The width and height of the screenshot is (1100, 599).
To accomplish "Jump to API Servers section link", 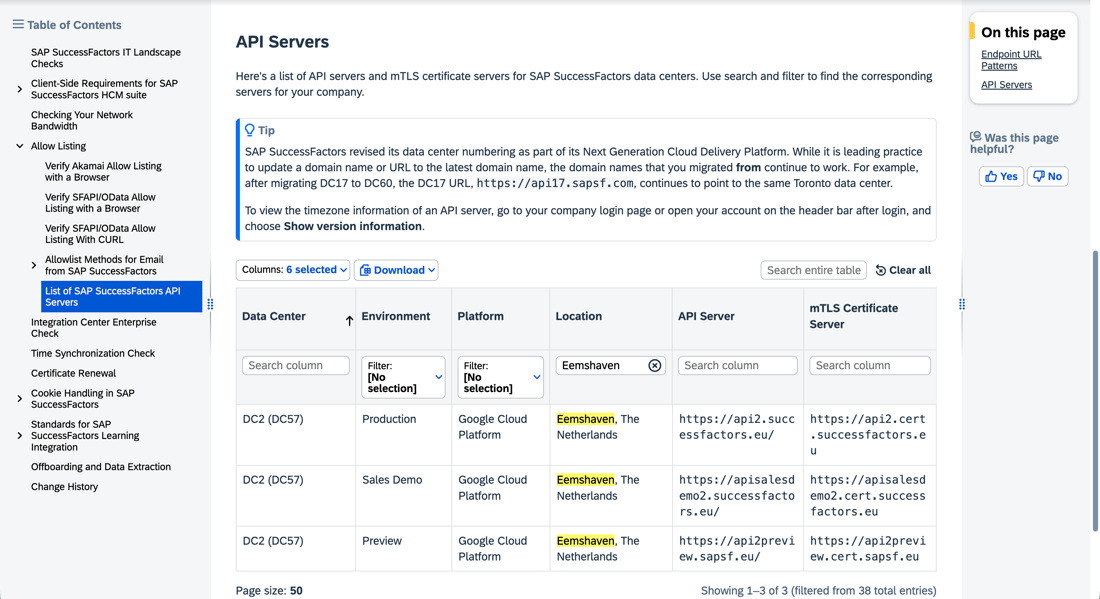I will [1006, 85].
